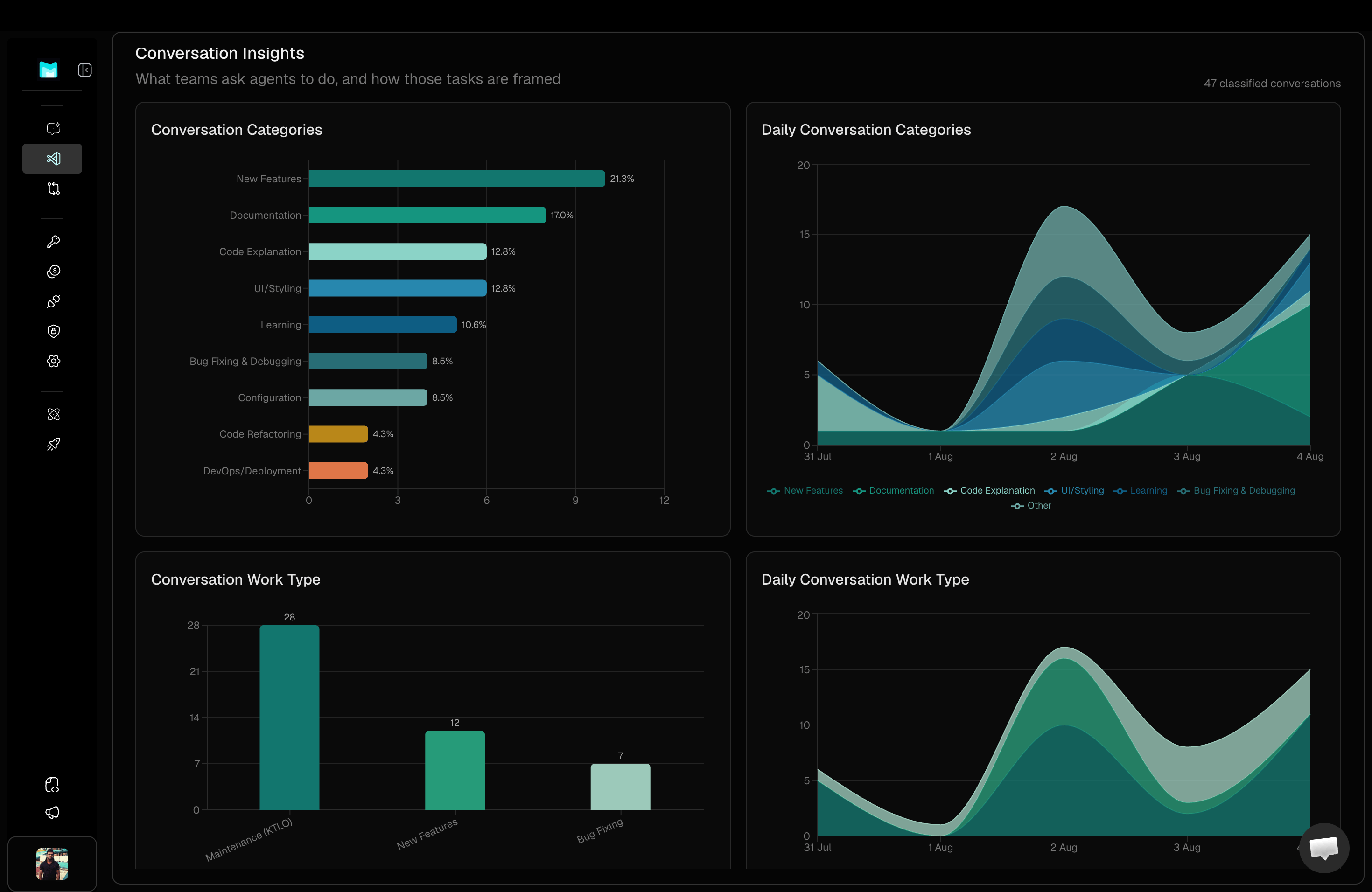Viewport: 1372px width, 892px height.
Task: Open the pull request arrows icon
Action: (54, 188)
